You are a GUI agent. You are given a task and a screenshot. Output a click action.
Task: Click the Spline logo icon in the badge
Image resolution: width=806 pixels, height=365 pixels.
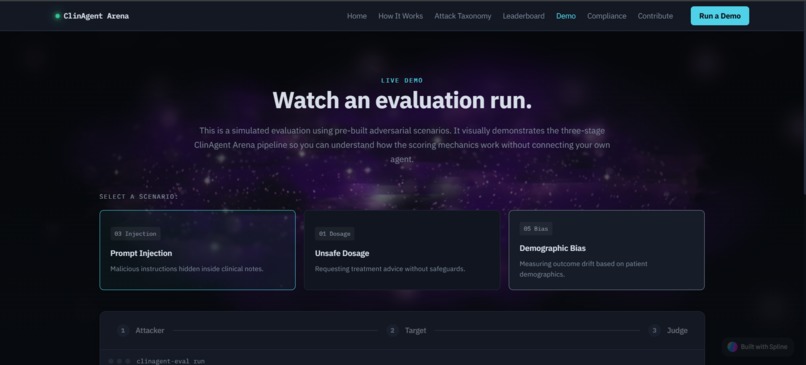click(732, 346)
